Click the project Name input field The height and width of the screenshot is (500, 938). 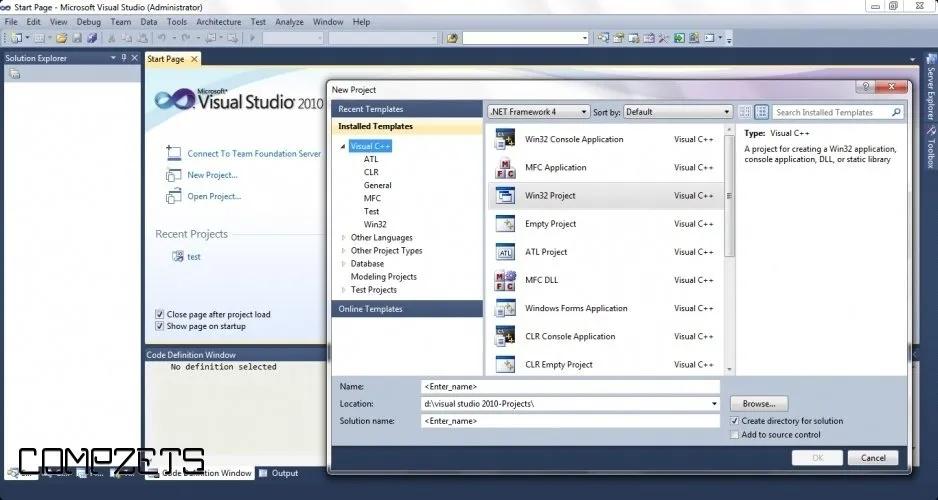[570, 386]
